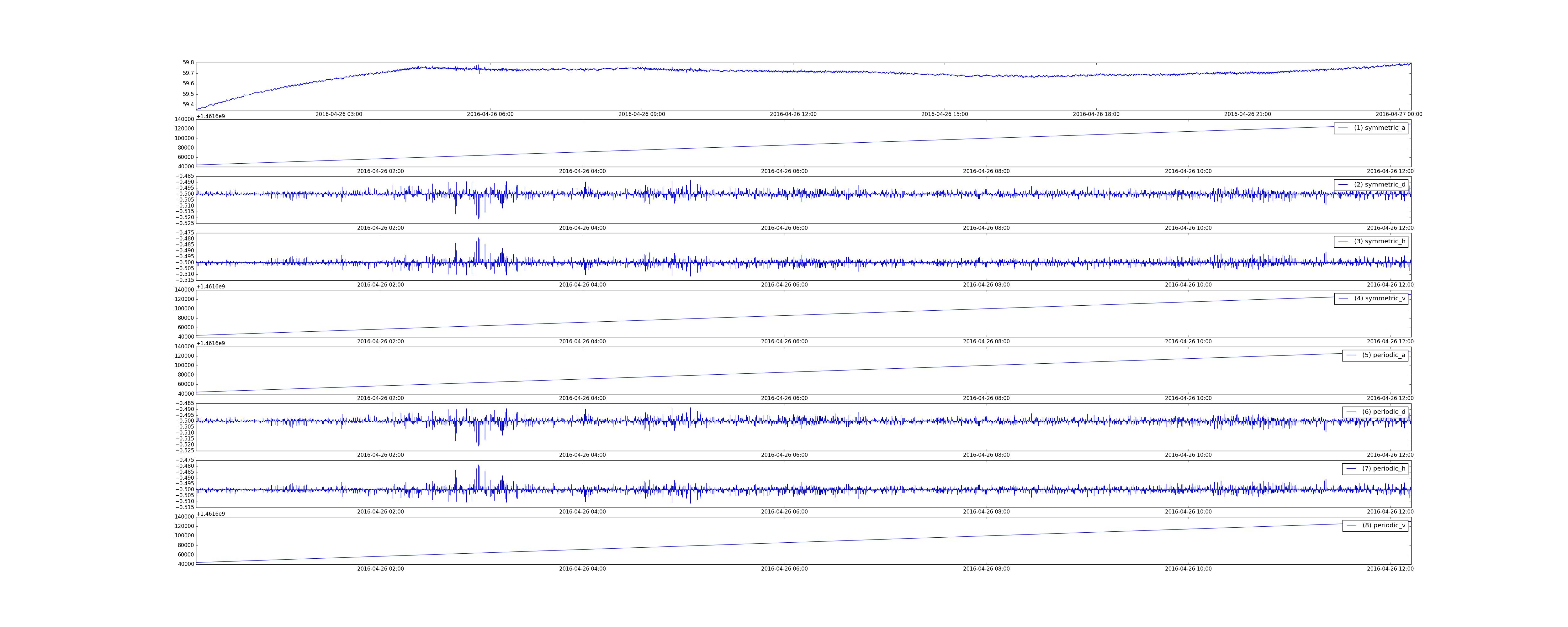Click the 40000 y-tick of the periodic_v plot

click(186, 564)
